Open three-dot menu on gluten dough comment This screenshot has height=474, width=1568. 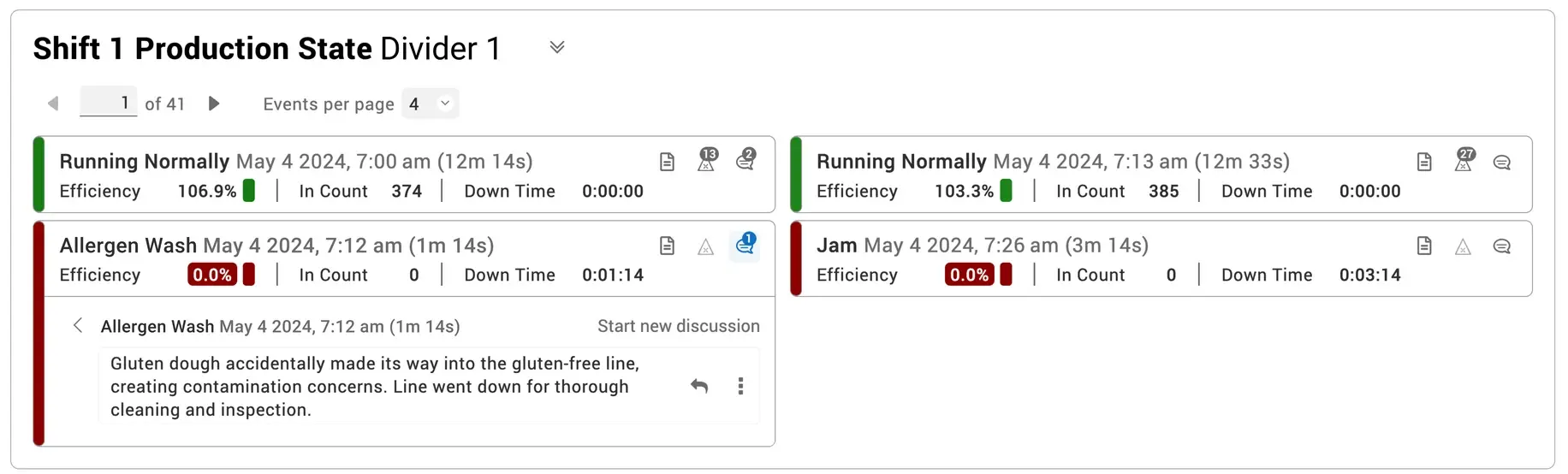click(x=740, y=386)
